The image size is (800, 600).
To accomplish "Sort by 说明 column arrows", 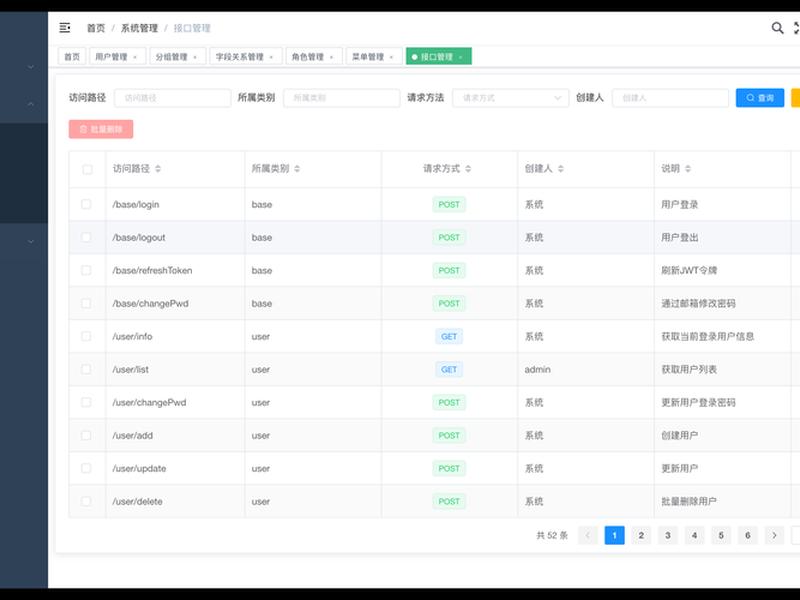I will coord(687,168).
